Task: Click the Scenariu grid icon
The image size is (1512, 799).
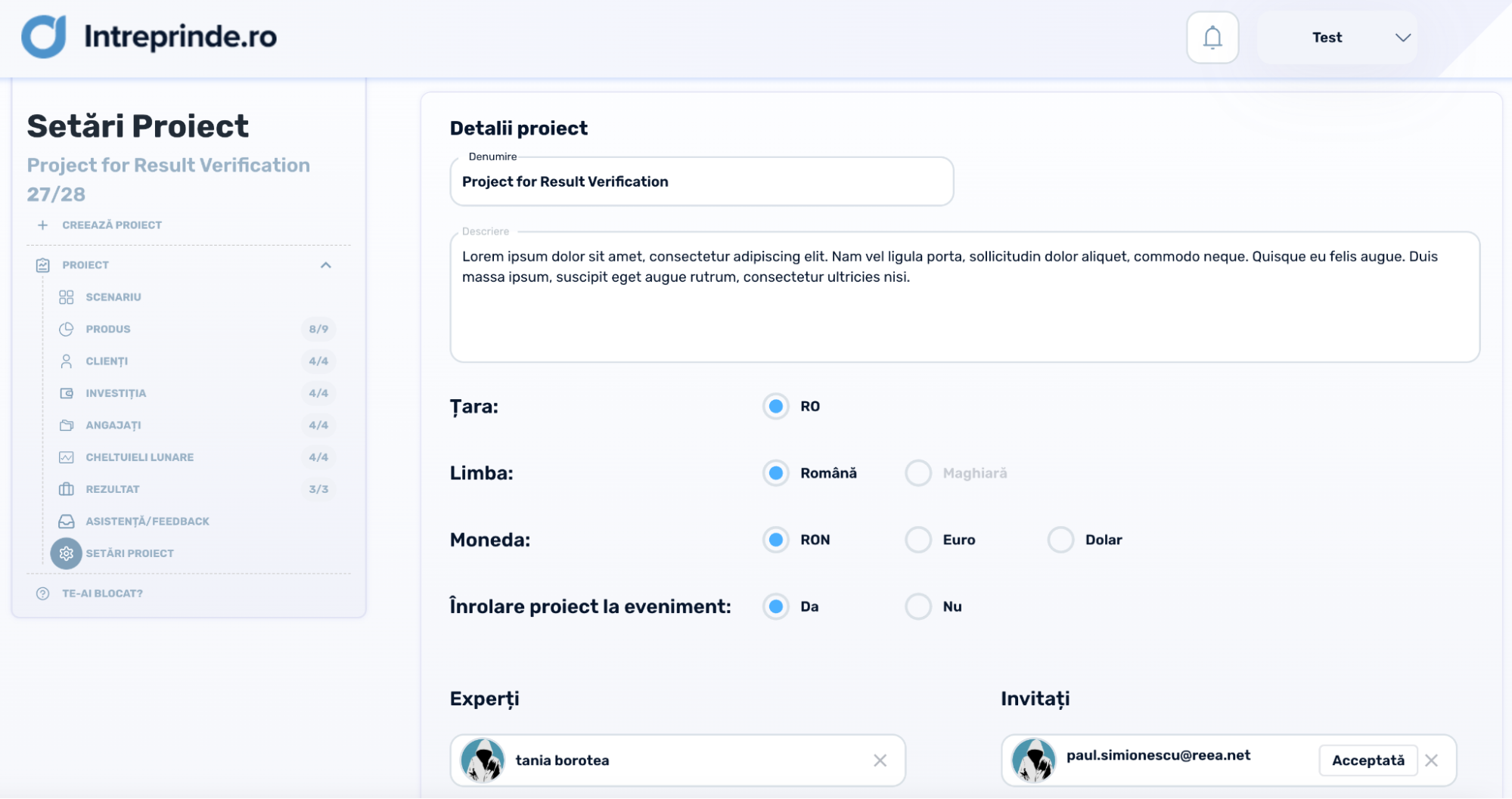Action: pyautogui.click(x=66, y=297)
